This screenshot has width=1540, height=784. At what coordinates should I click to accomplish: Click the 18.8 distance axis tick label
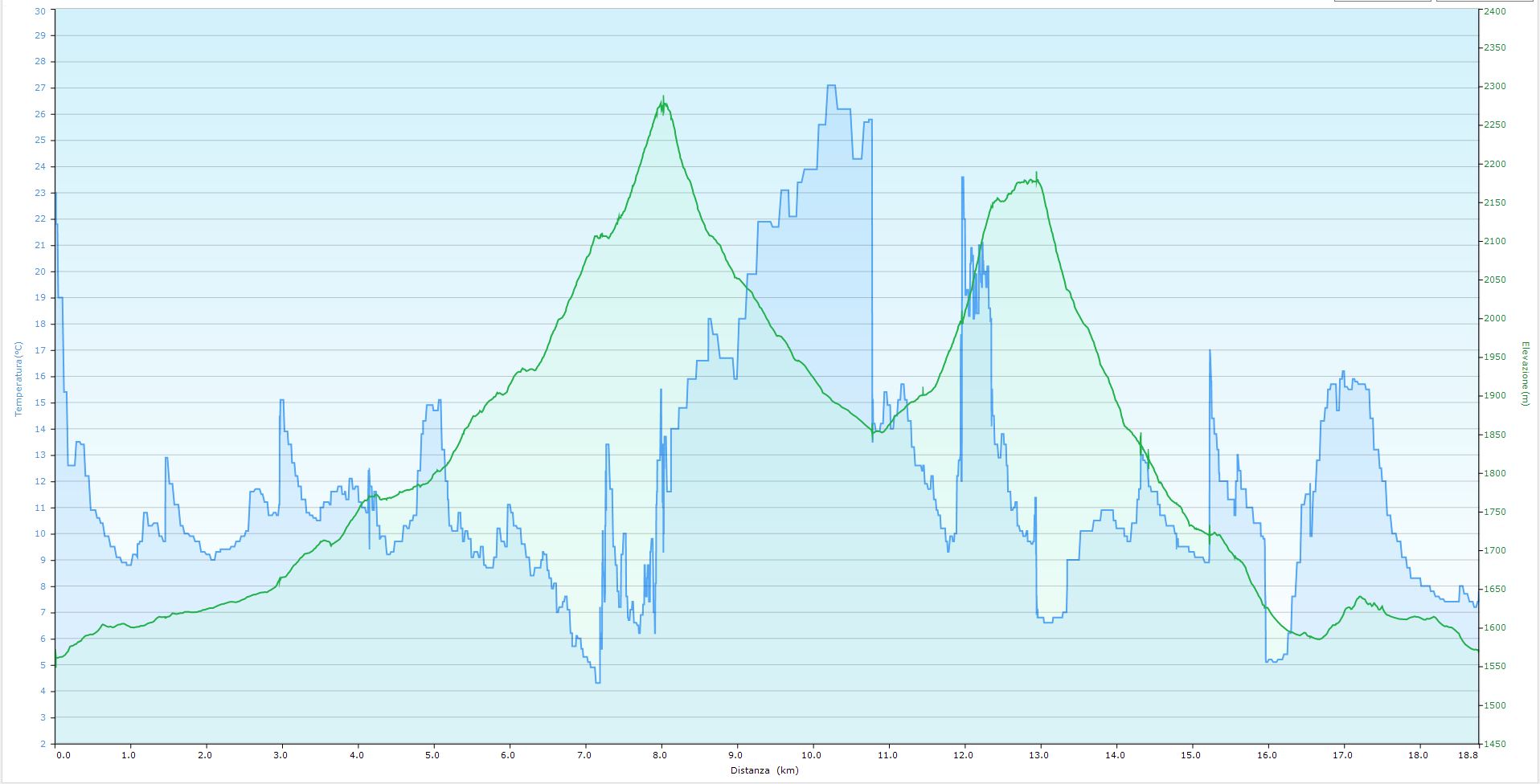(1468, 755)
